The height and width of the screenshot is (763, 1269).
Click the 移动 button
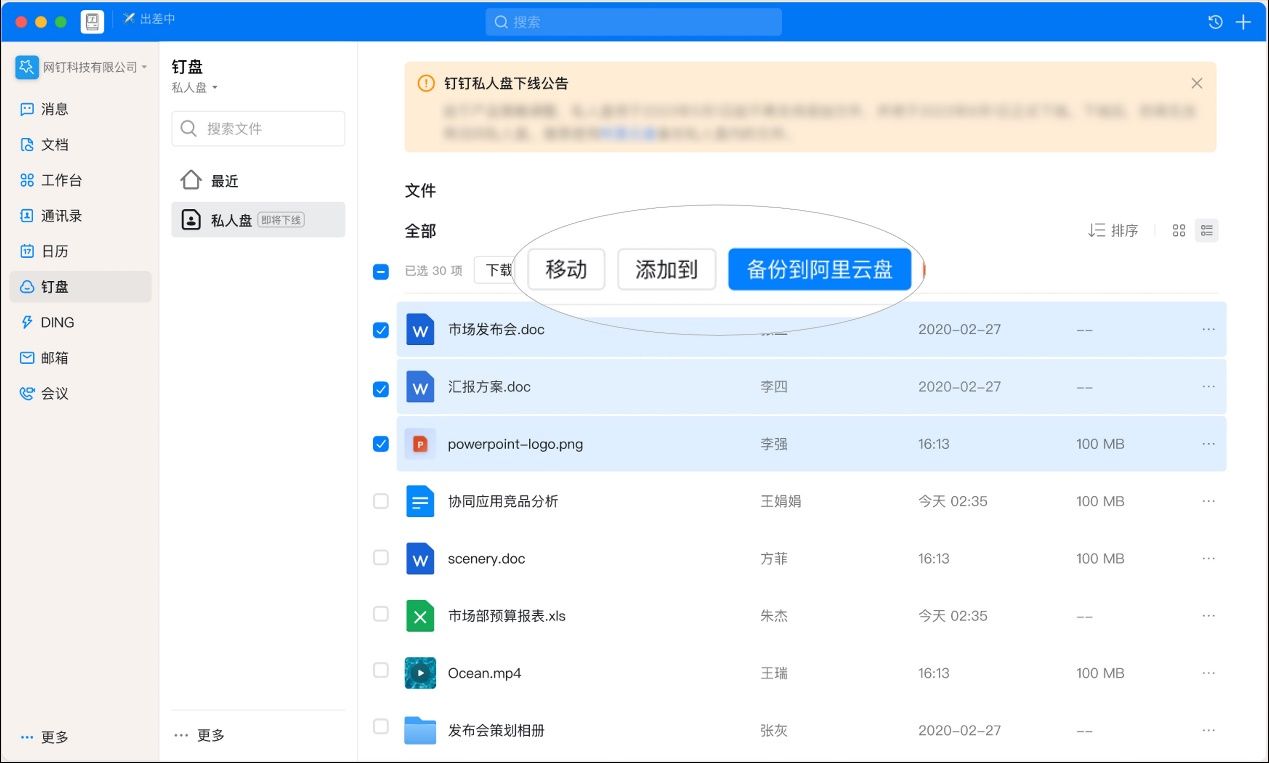point(566,269)
